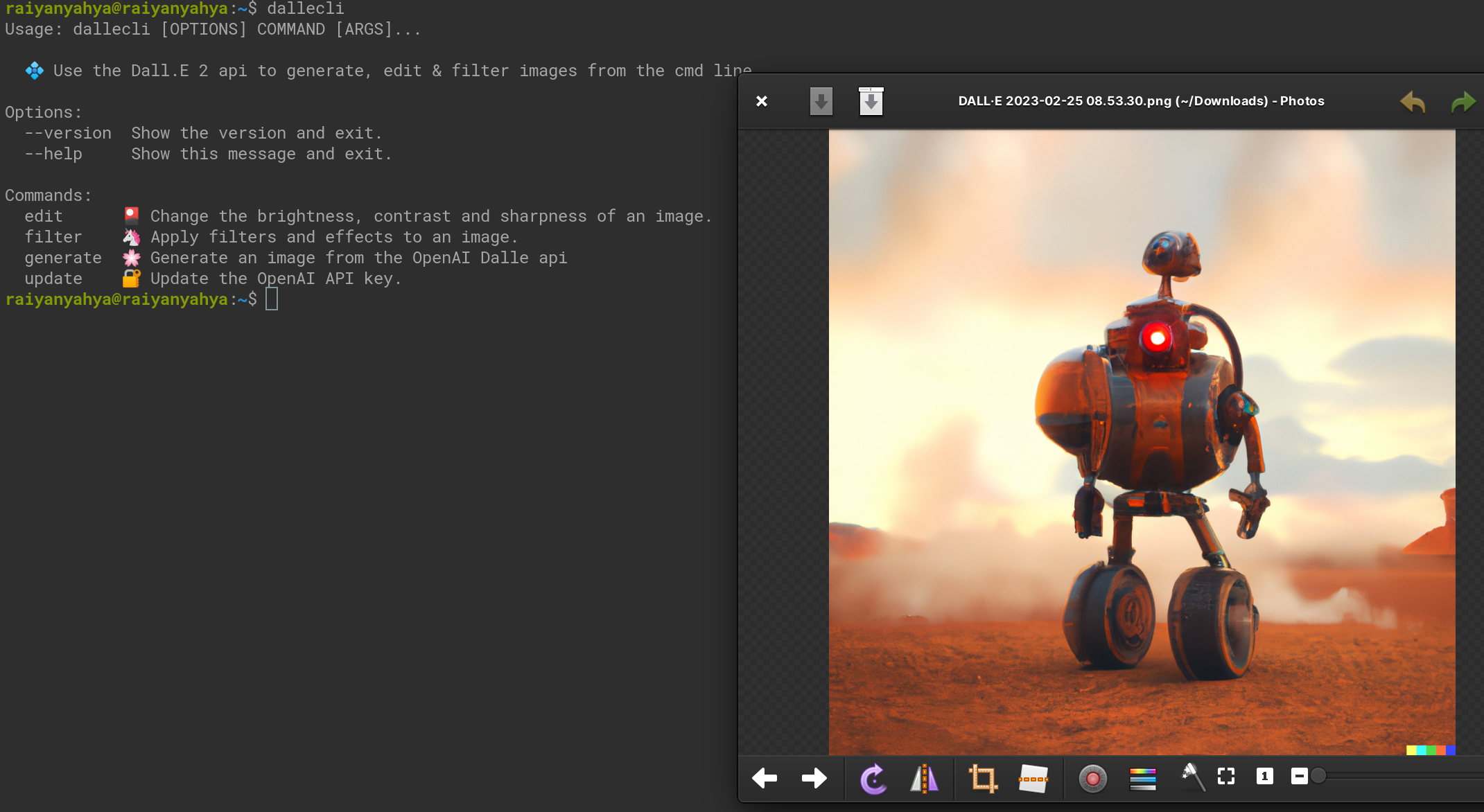Open the color Adjust tool
The height and width of the screenshot is (812, 1484).
(1142, 778)
